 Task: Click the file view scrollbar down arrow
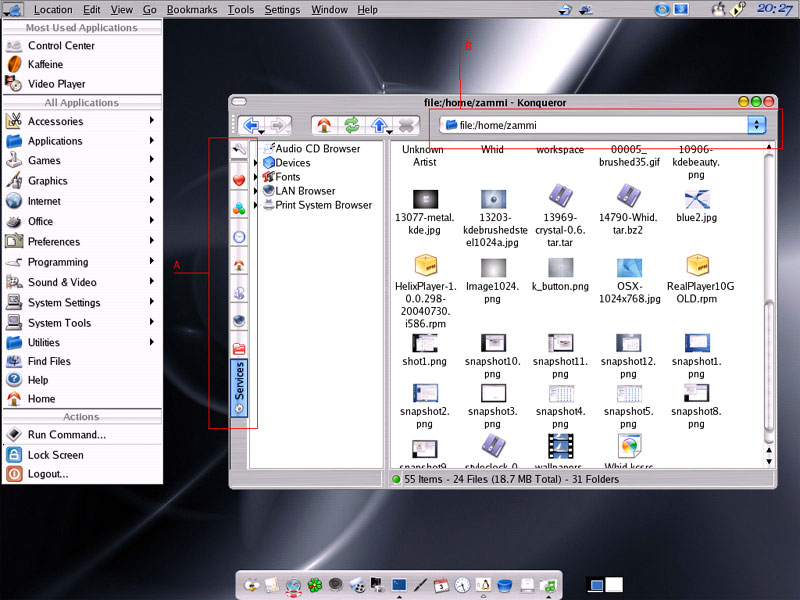[x=769, y=462]
